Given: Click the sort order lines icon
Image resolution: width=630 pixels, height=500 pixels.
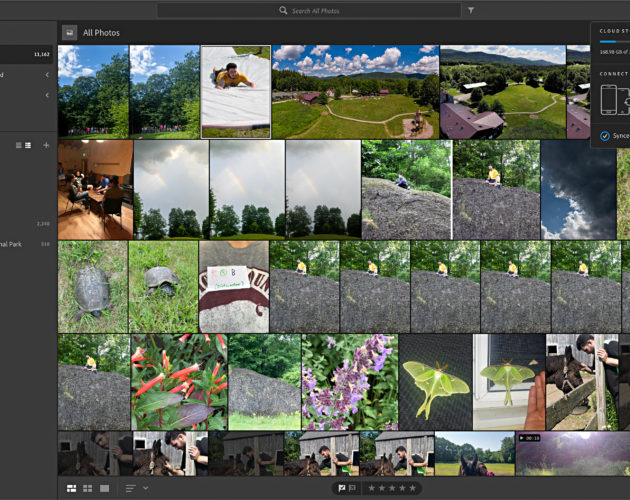Looking at the screenshot, I should 131,488.
